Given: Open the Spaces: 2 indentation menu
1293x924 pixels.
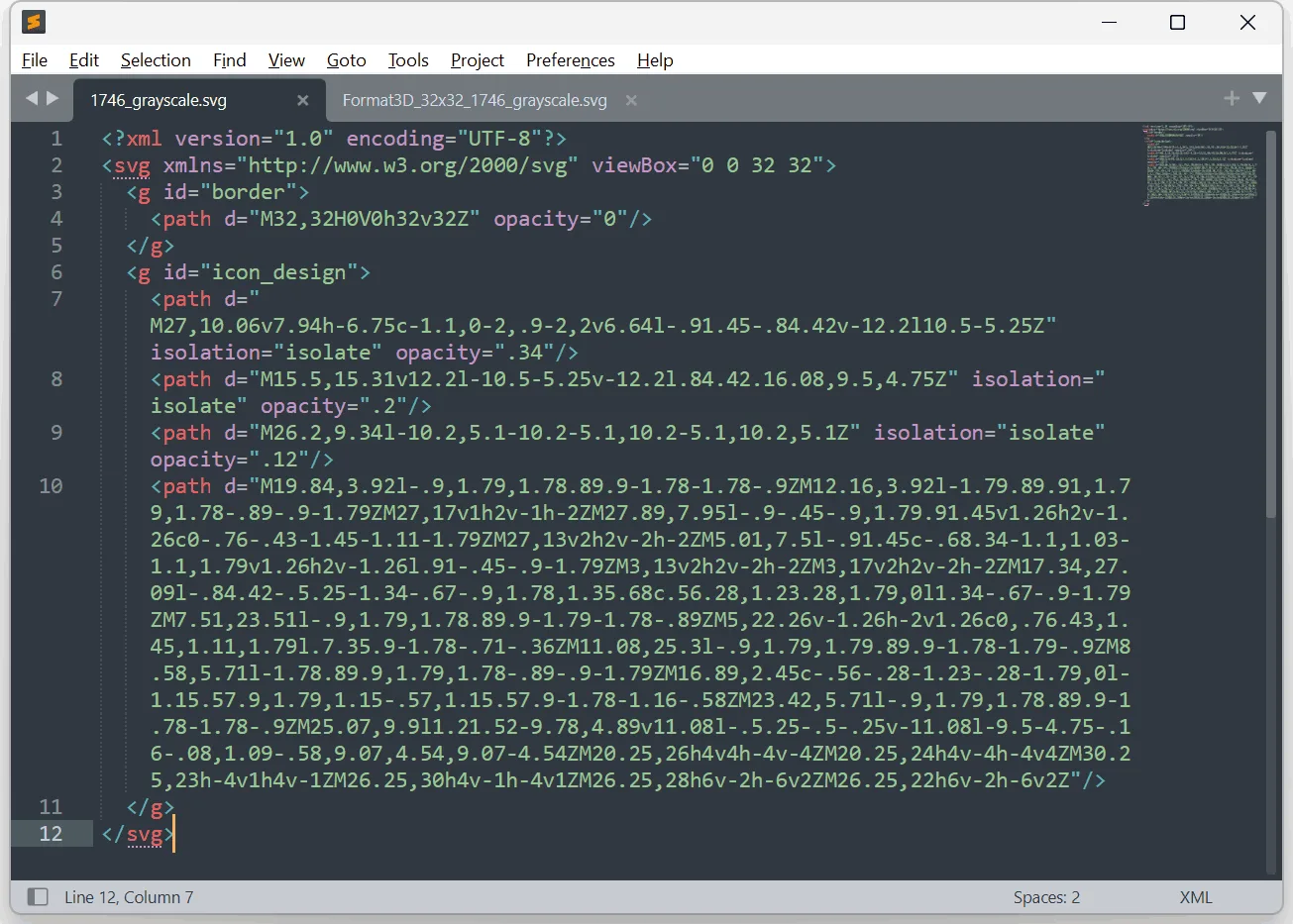Looking at the screenshot, I should [1046, 896].
